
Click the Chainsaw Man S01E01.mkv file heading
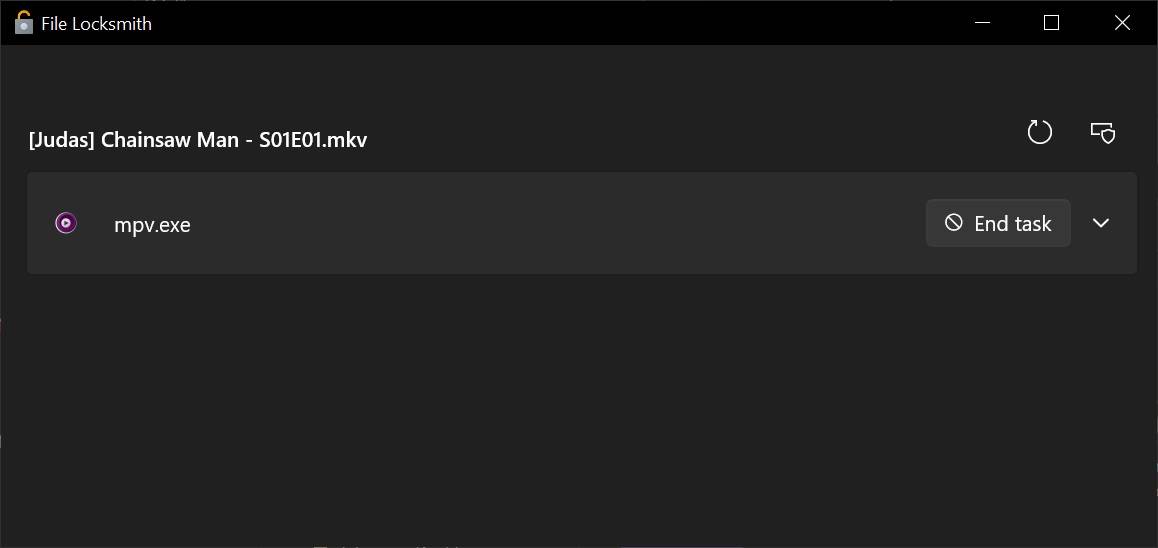[198, 140]
